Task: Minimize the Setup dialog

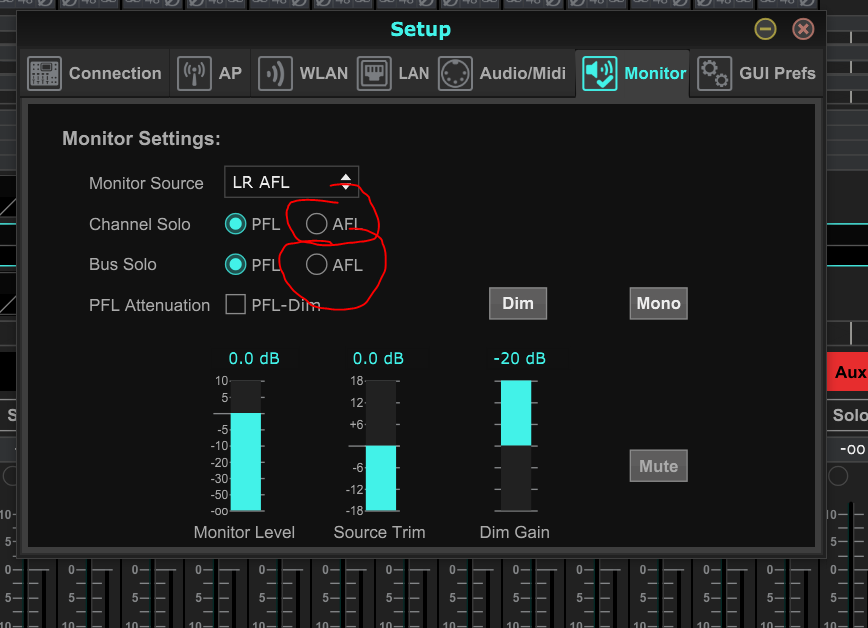Action: point(765,29)
